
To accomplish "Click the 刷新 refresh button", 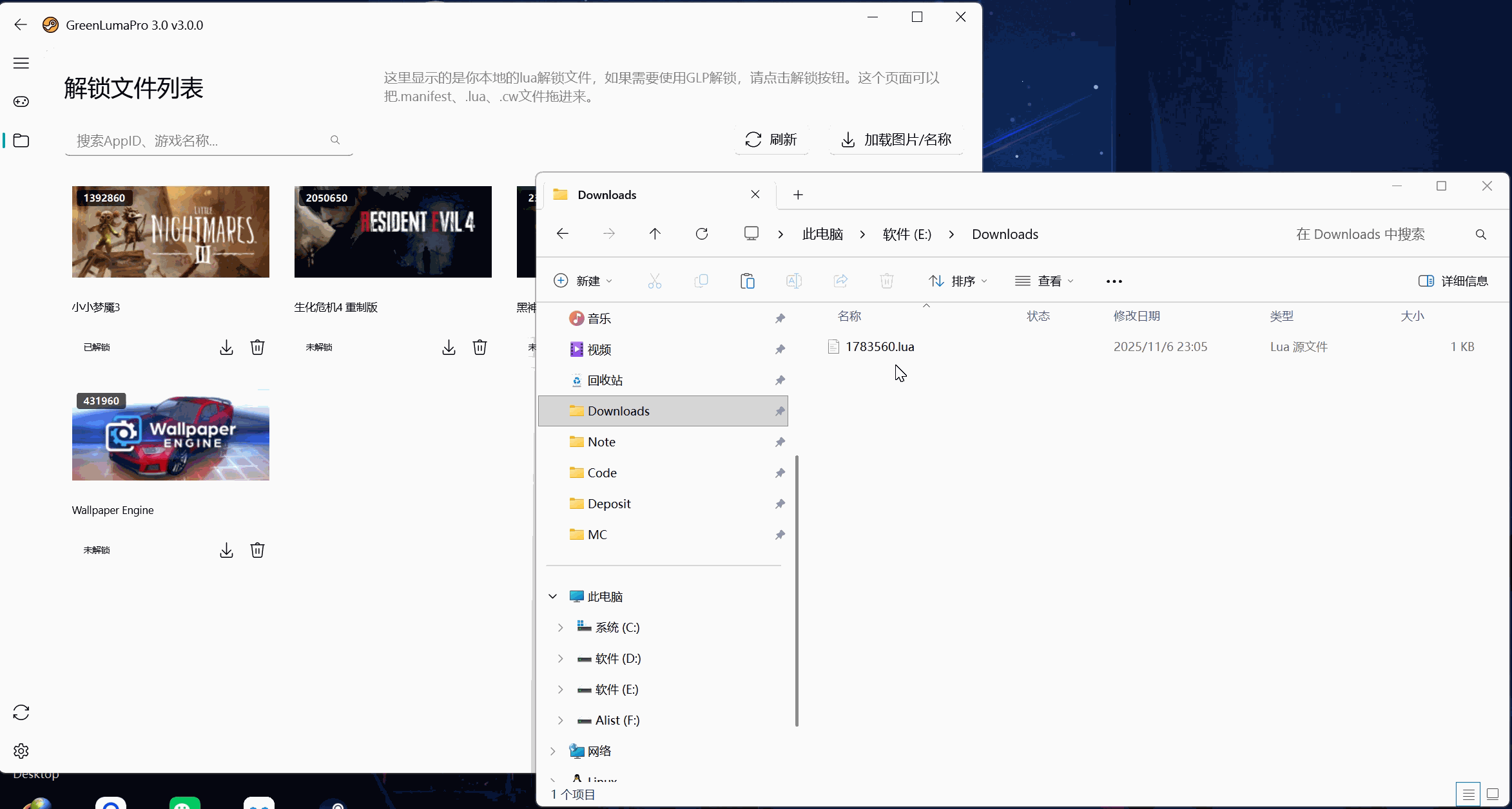I will point(771,140).
